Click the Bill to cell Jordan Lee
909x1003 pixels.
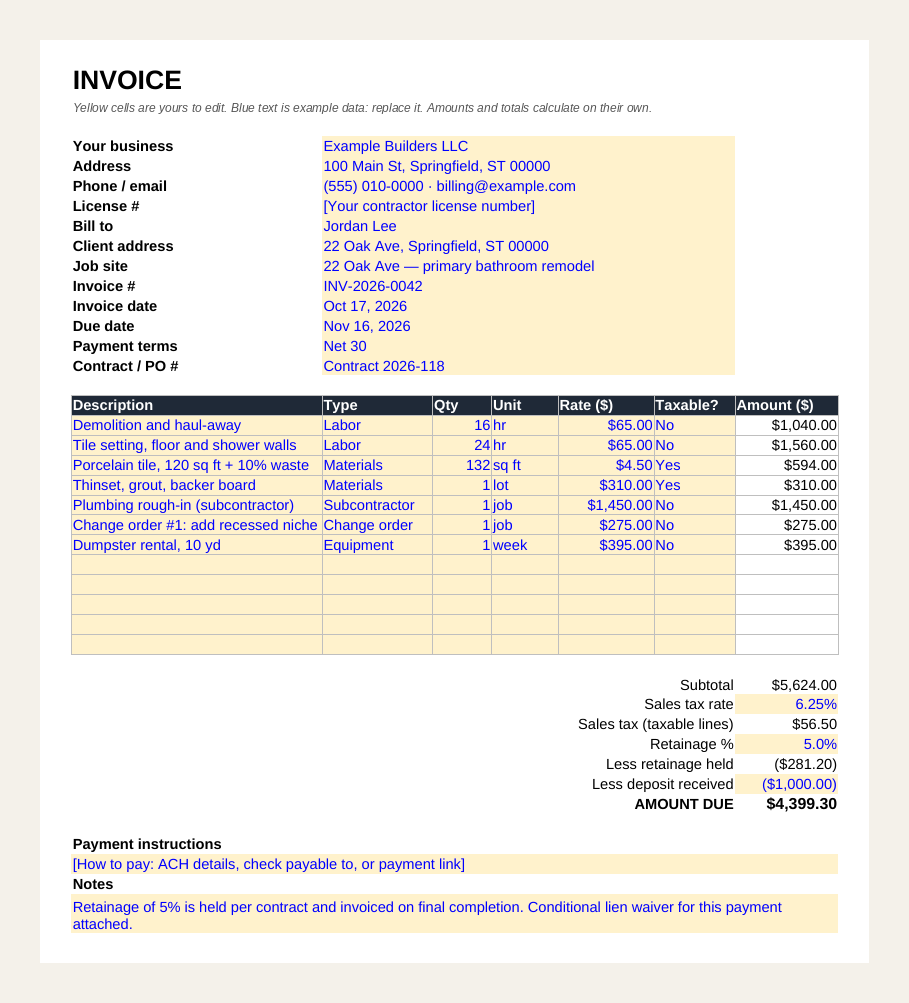click(x=528, y=226)
